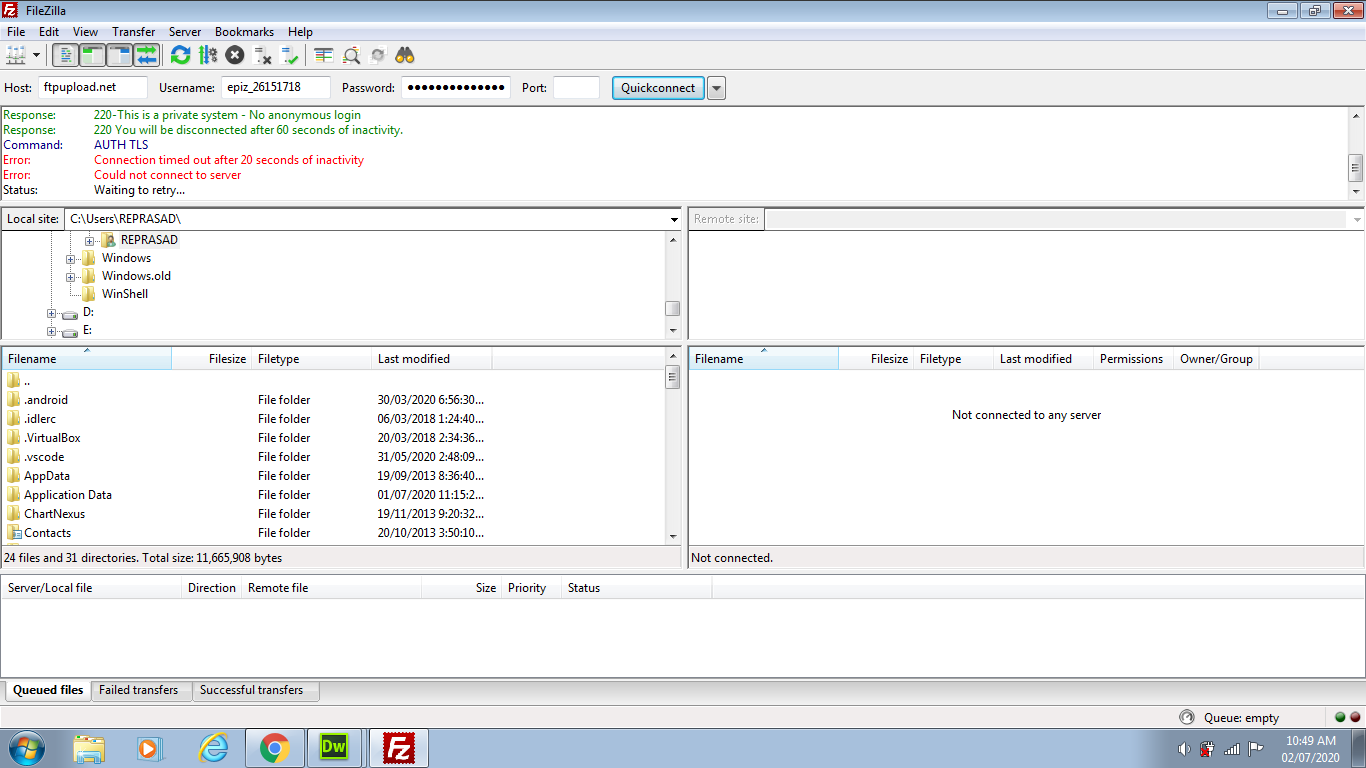Sort local files by Filesize column

[211, 359]
